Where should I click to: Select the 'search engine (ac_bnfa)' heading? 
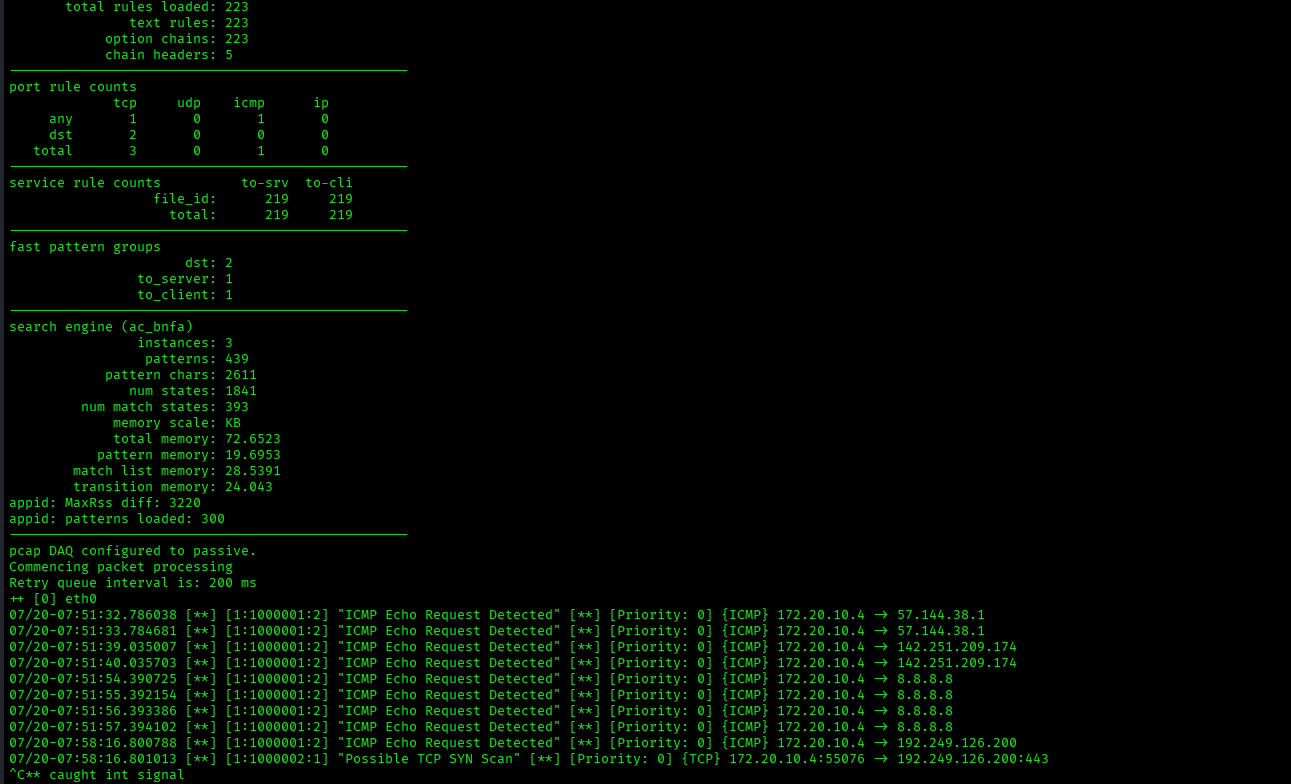(101, 327)
